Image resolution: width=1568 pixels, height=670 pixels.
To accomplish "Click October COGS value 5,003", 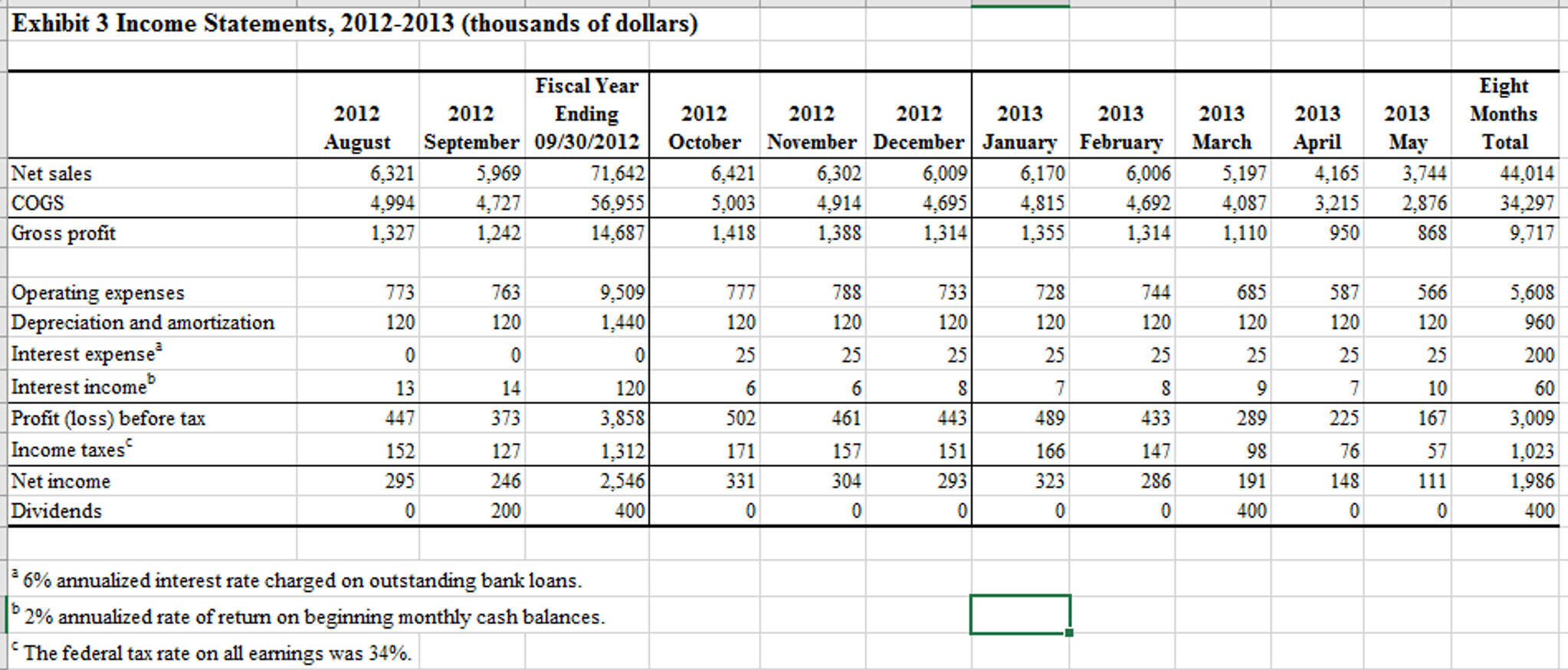I will 733,203.
